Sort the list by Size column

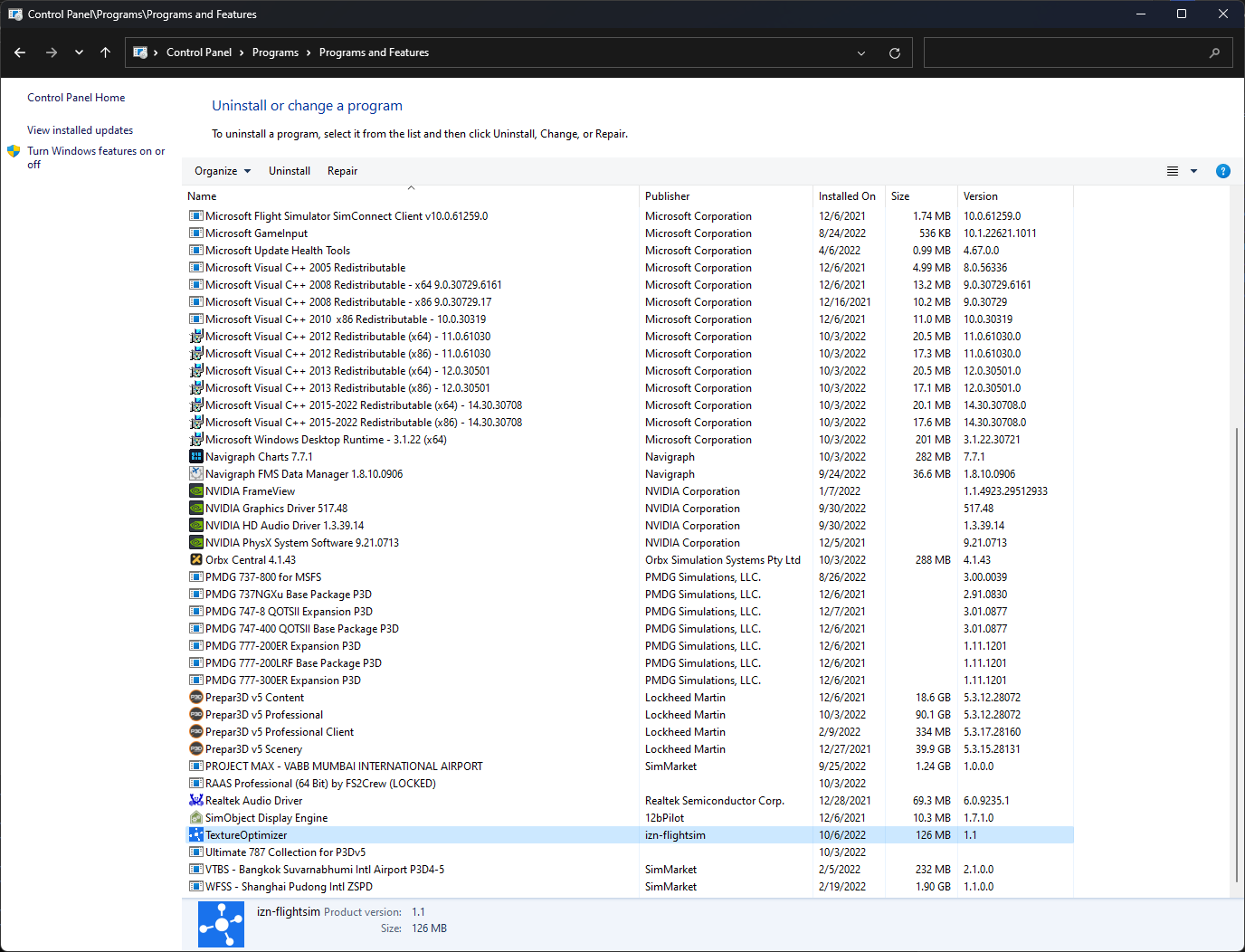pyautogui.click(x=921, y=196)
